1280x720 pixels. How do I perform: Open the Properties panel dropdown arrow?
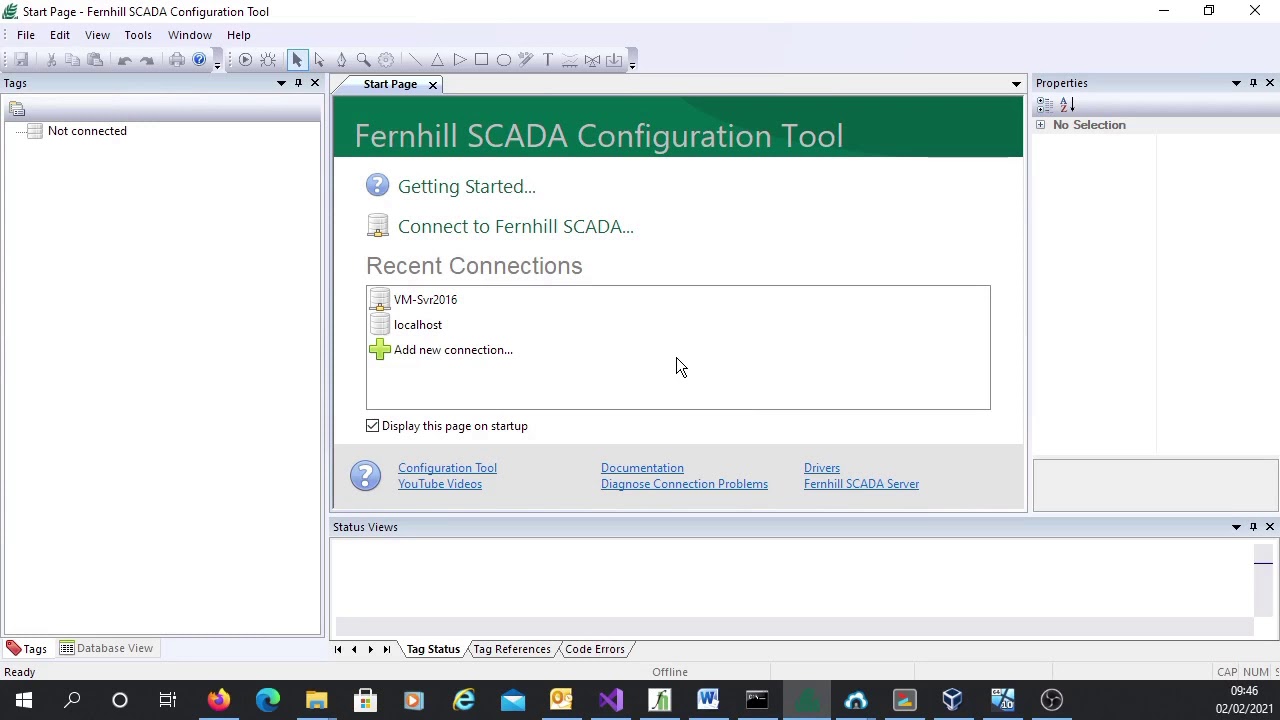[x=1236, y=83]
